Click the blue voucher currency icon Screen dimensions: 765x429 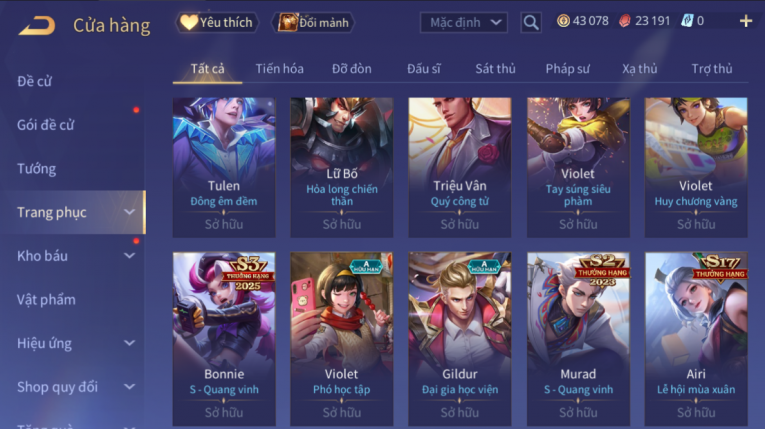687,21
